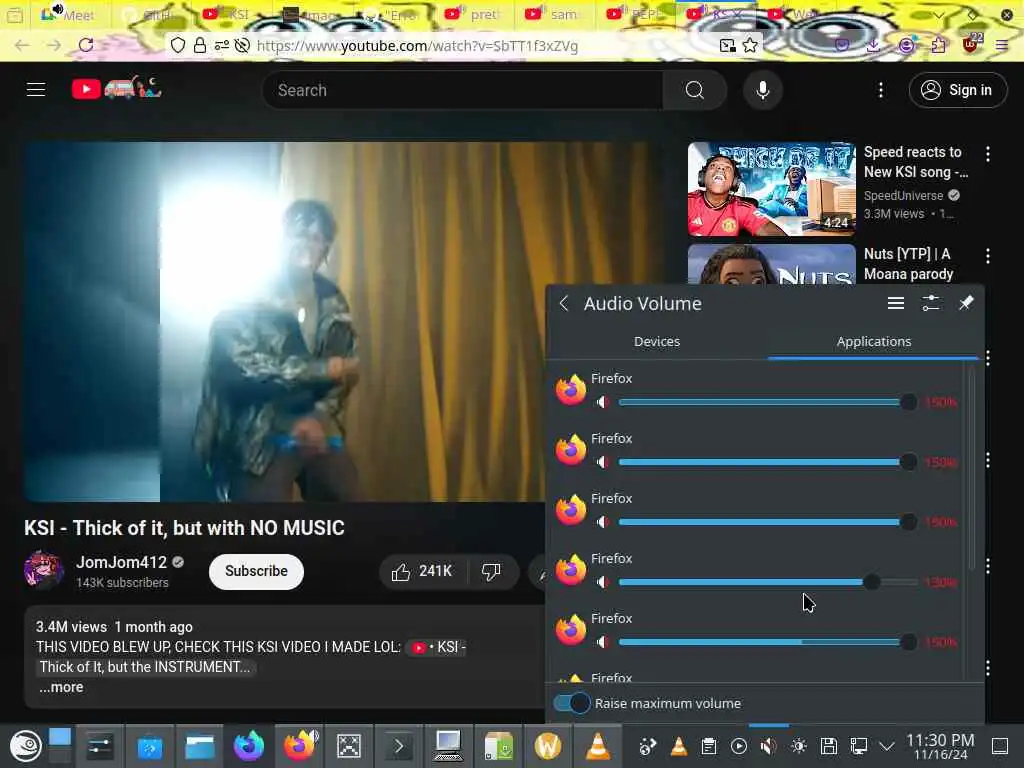The width and height of the screenshot is (1024, 768).
Task: Pin the Audio Volume popup open
Action: click(966, 303)
